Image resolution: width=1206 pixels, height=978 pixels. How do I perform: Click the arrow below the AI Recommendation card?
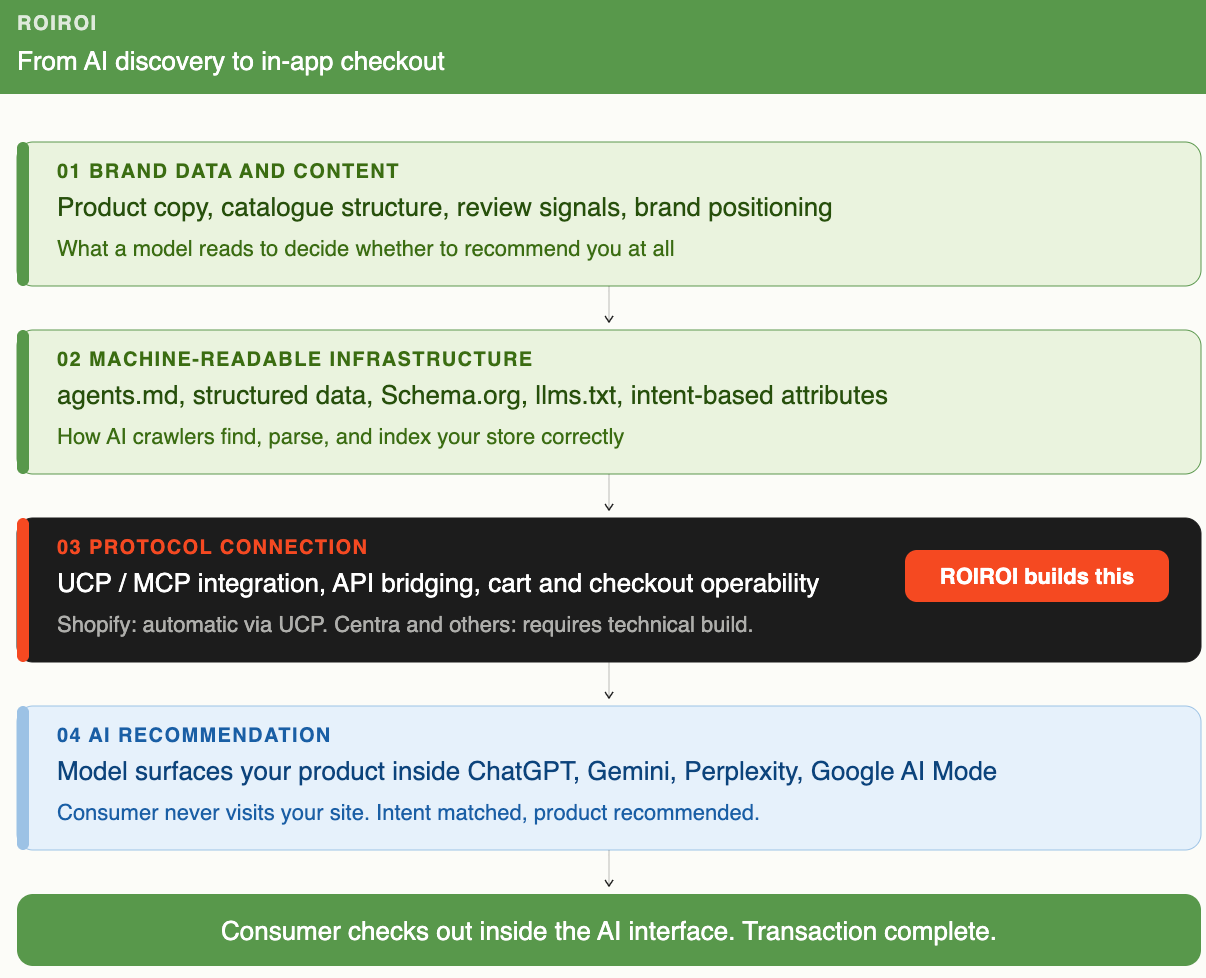pyautogui.click(x=609, y=869)
